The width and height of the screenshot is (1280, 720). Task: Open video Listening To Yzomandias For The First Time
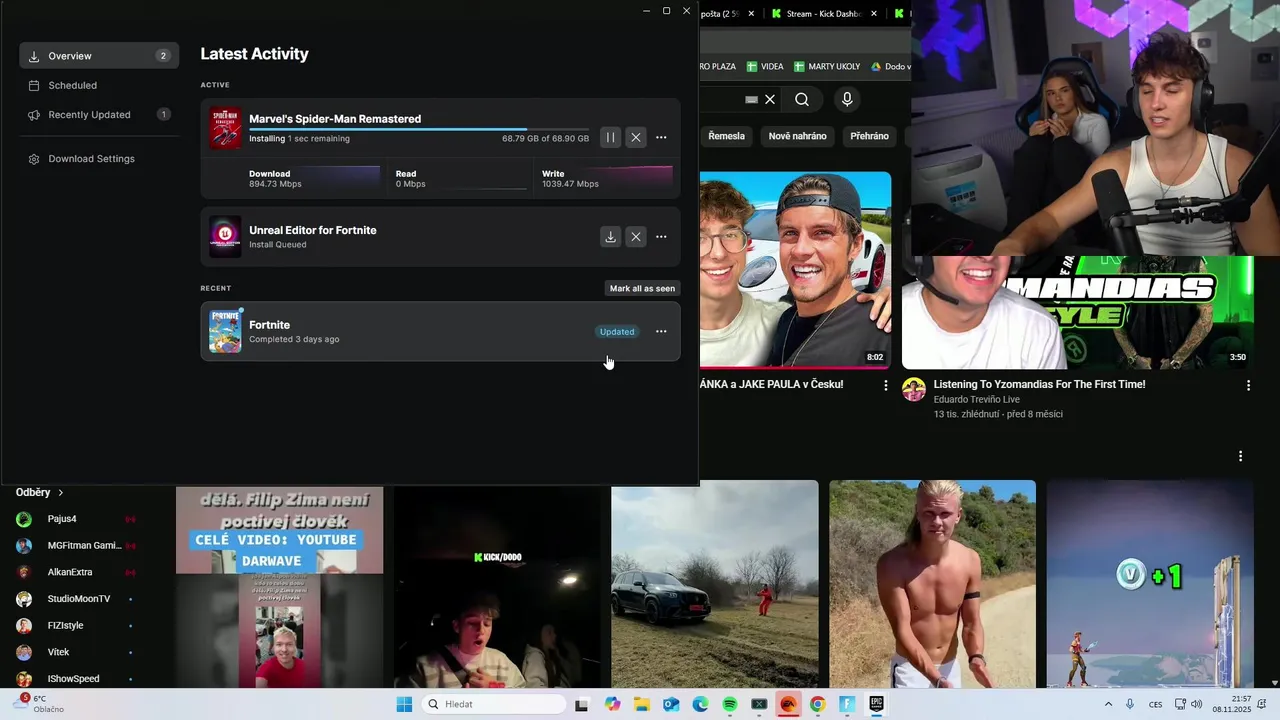pos(1039,384)
